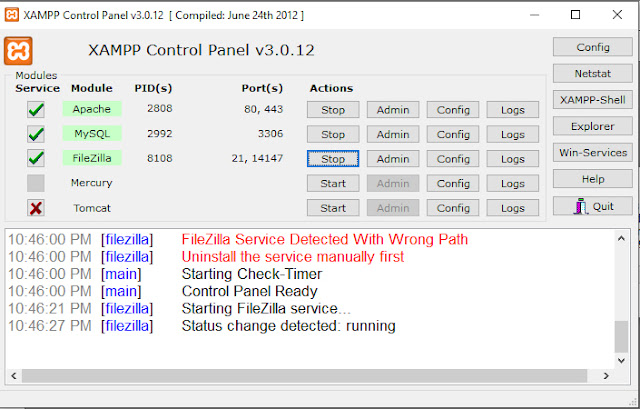Open MySQL Admin page

pos(393,134)
